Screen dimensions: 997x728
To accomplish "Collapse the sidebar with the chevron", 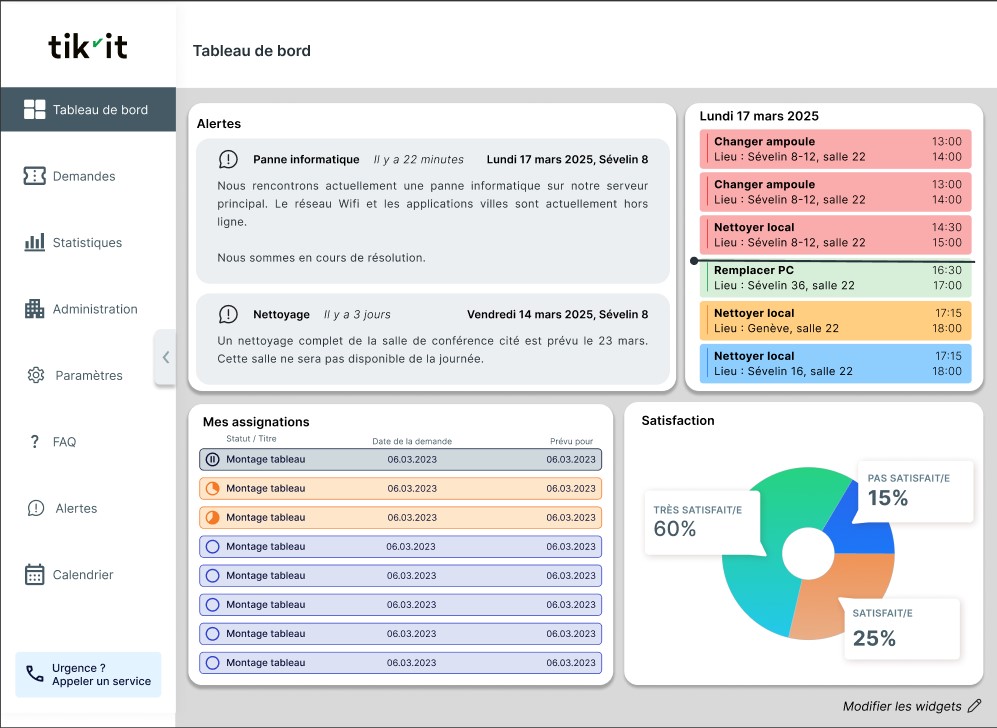I will (165, 357).
